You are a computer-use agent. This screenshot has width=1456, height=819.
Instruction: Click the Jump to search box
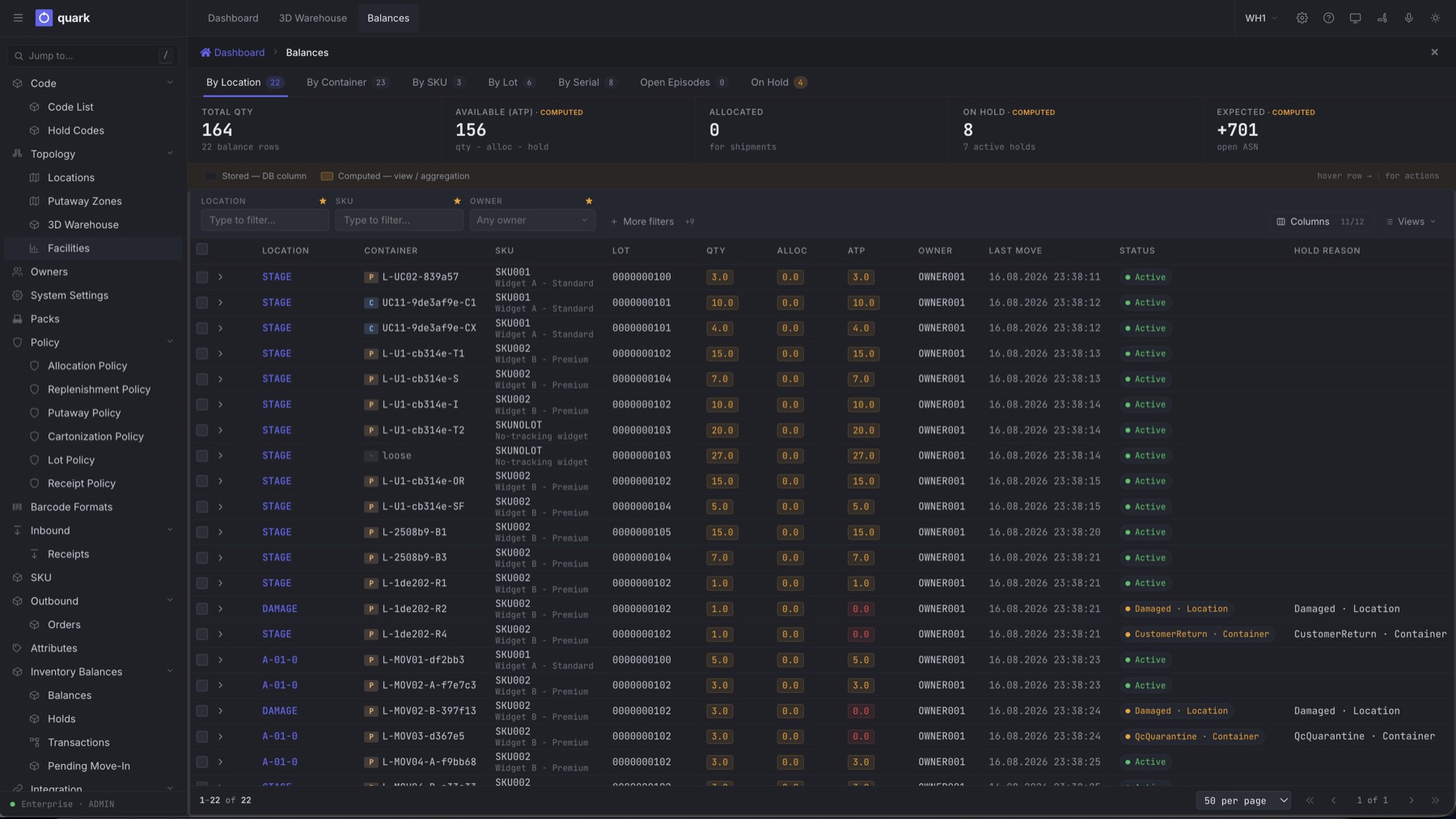click(x=93, y=55)
